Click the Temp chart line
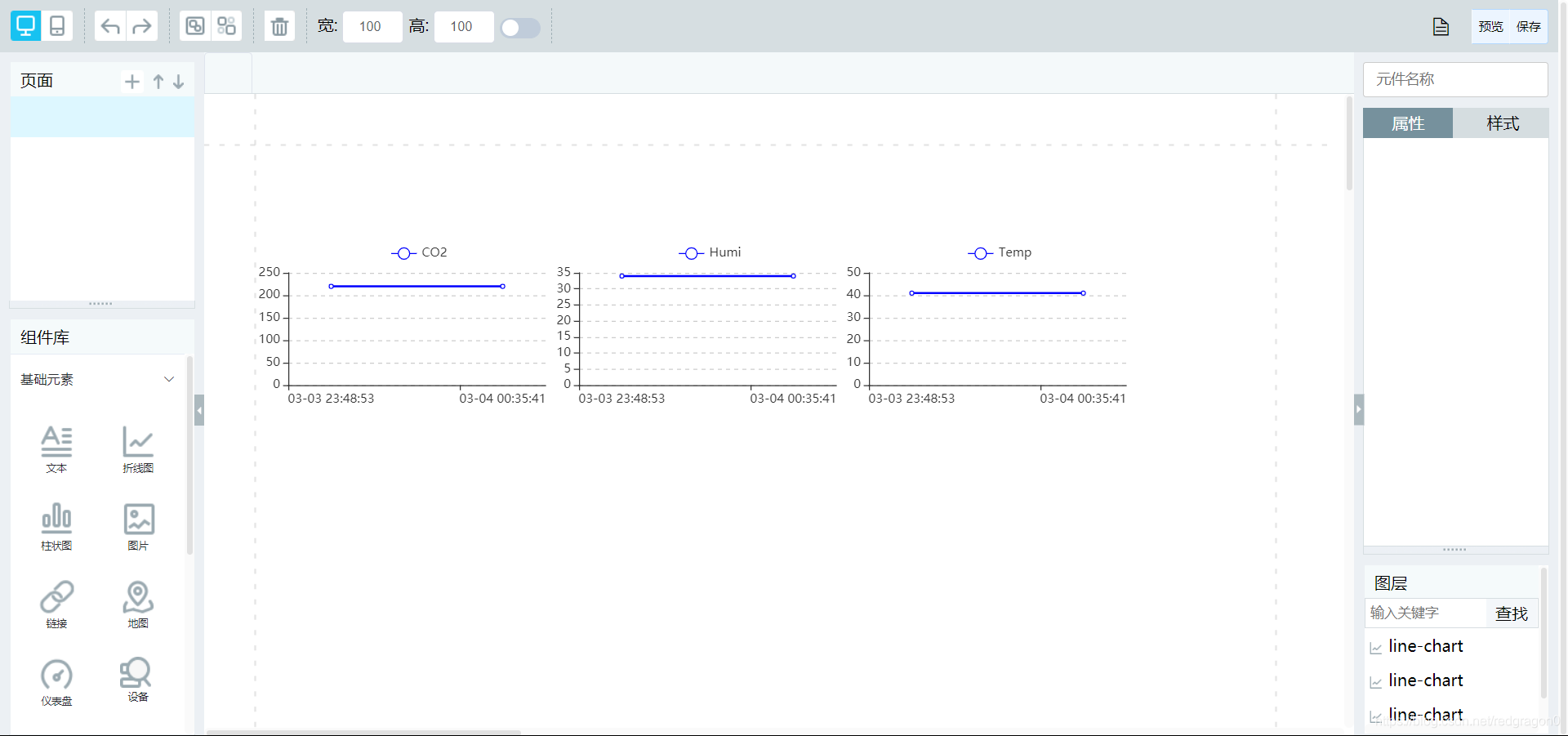 [x=997, y=292]
